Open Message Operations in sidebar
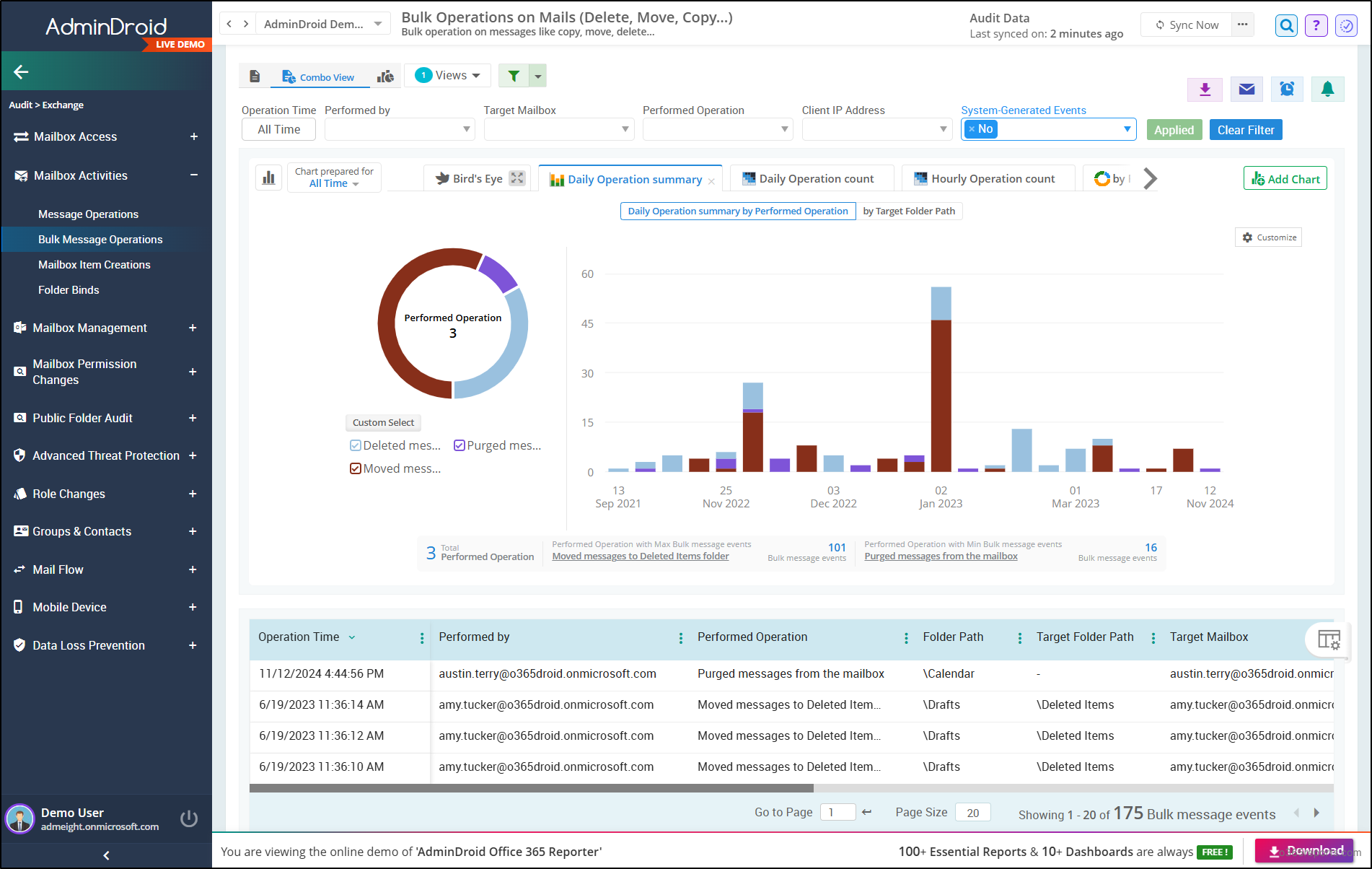The width and height of the screenshot is (1372, 869). coord(88,214)
